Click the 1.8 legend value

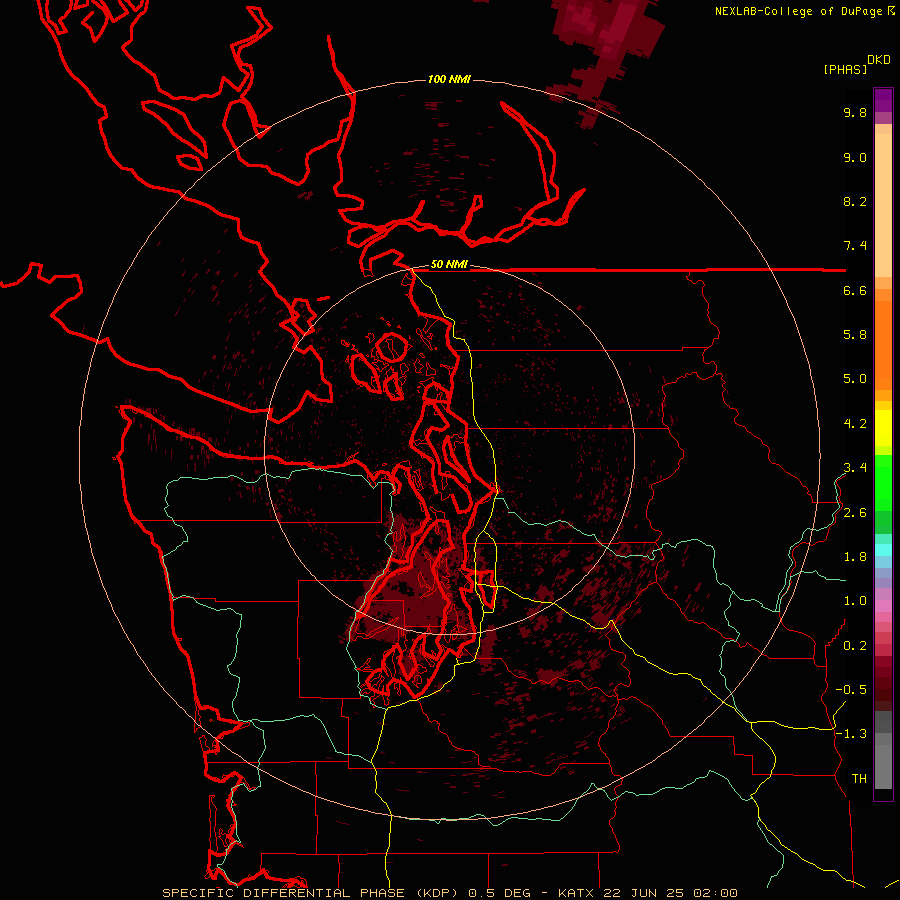click(x=855, y=557)
